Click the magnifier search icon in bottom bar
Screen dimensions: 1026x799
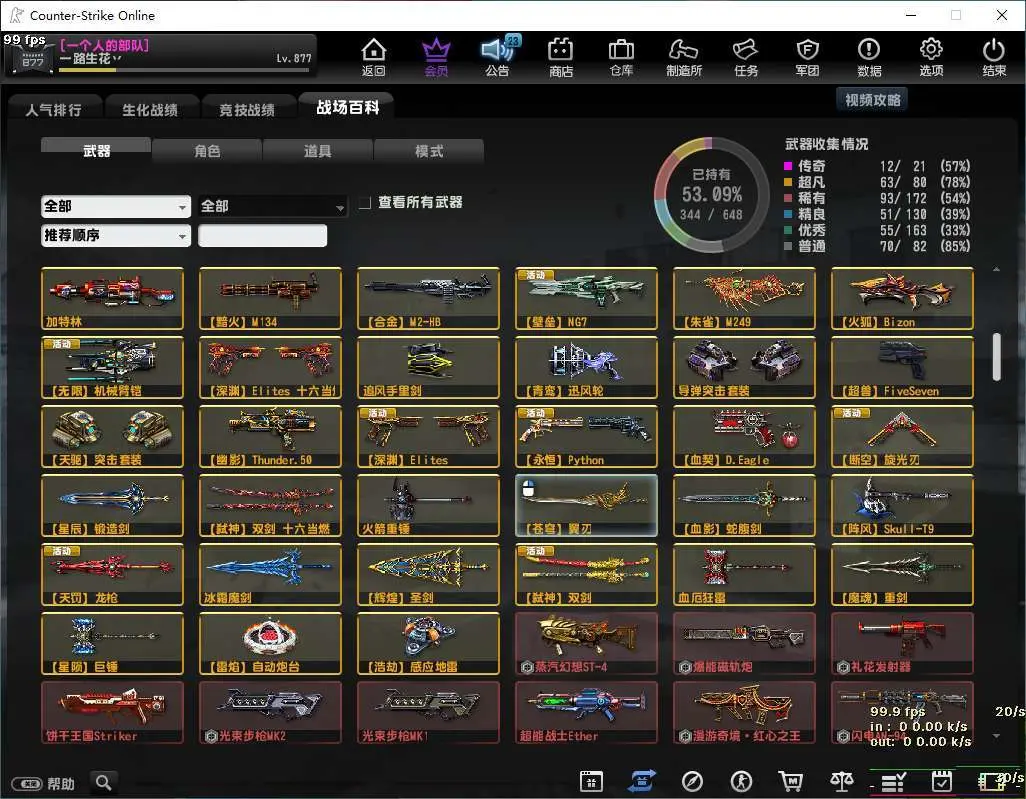tap(103, 782)
